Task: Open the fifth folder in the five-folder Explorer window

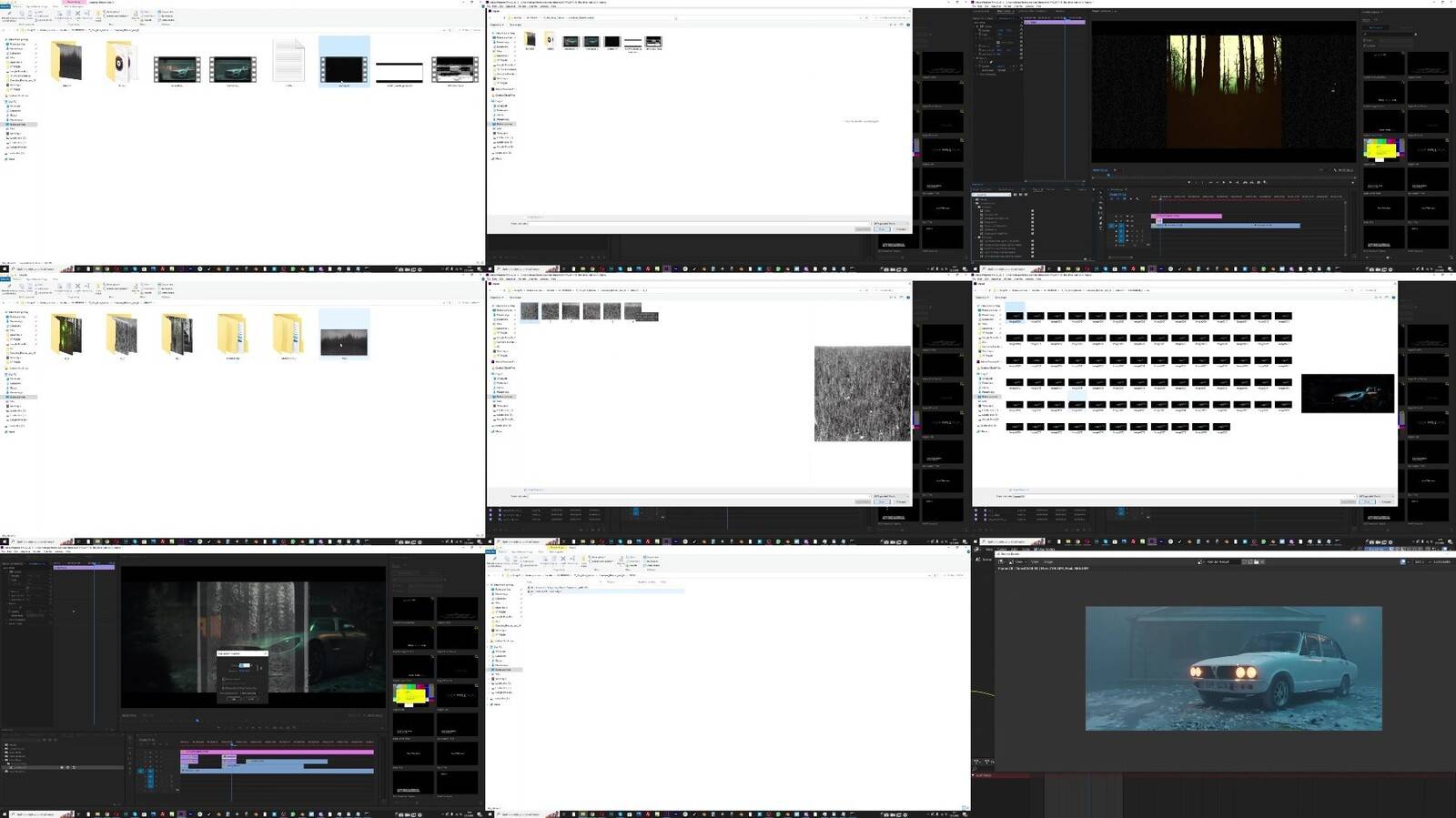Action: click(288, 335)
